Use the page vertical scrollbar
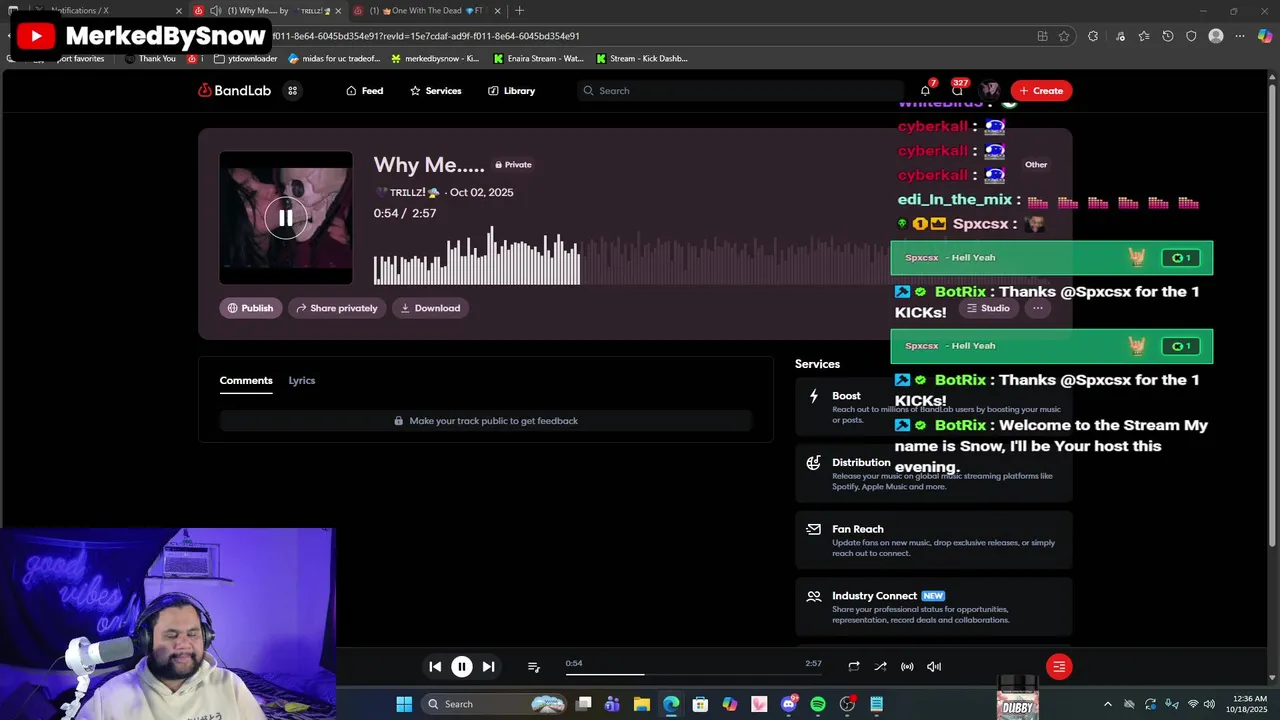 1273,315
